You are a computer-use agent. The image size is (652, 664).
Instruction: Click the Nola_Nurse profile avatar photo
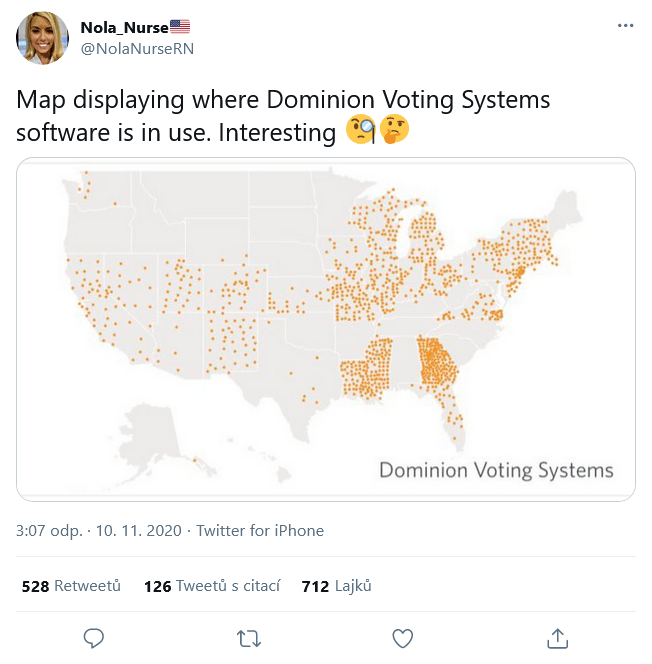click(43, 37)
